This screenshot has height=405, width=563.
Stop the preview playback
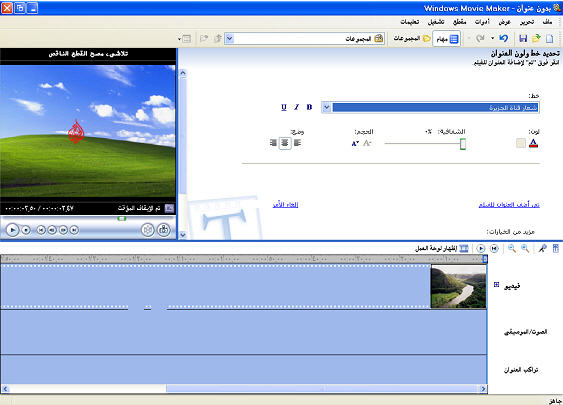click(x=26, y=230)
